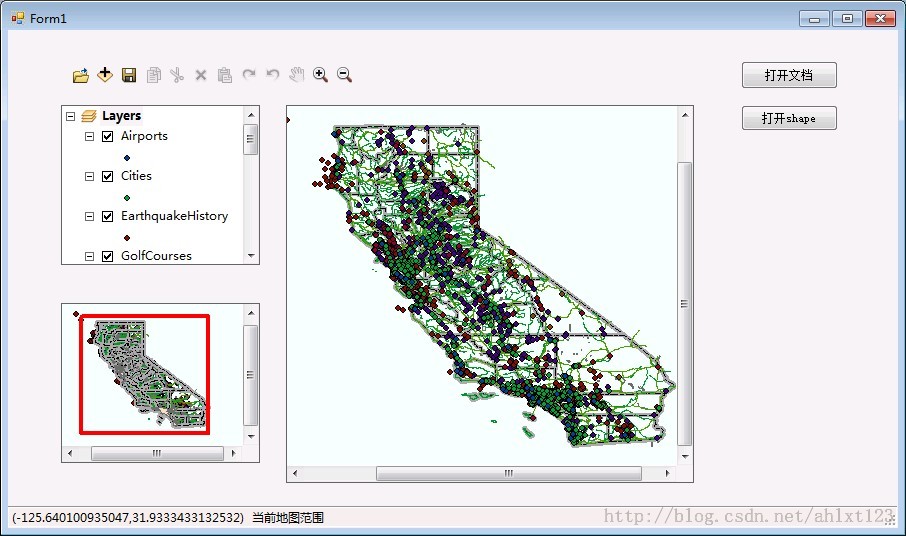Click the Cut scissors icon
Screen dimensions: 906x536
pyautogui.click(x=177, y=75)
